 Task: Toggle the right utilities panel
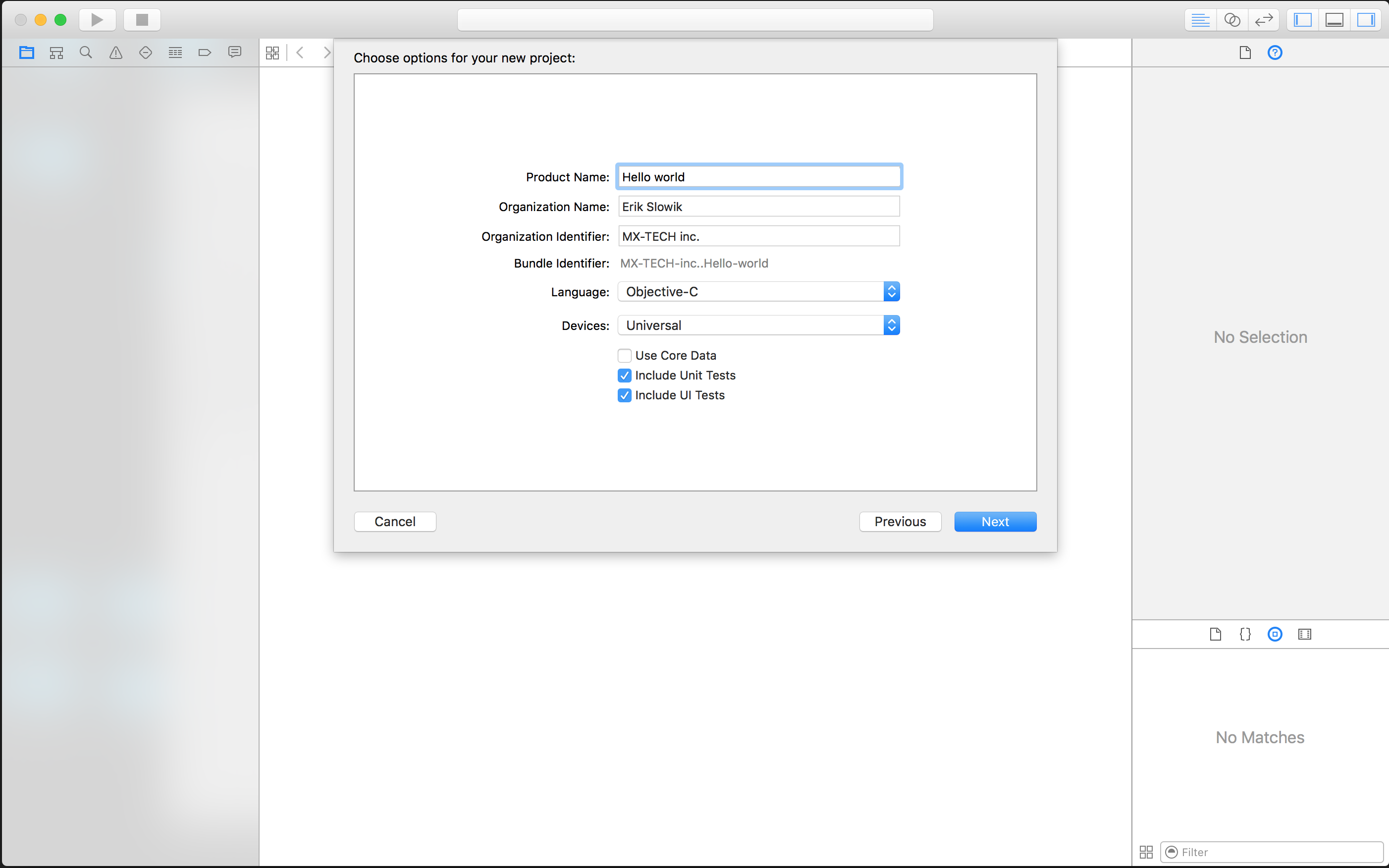(x=1366, y=19)
